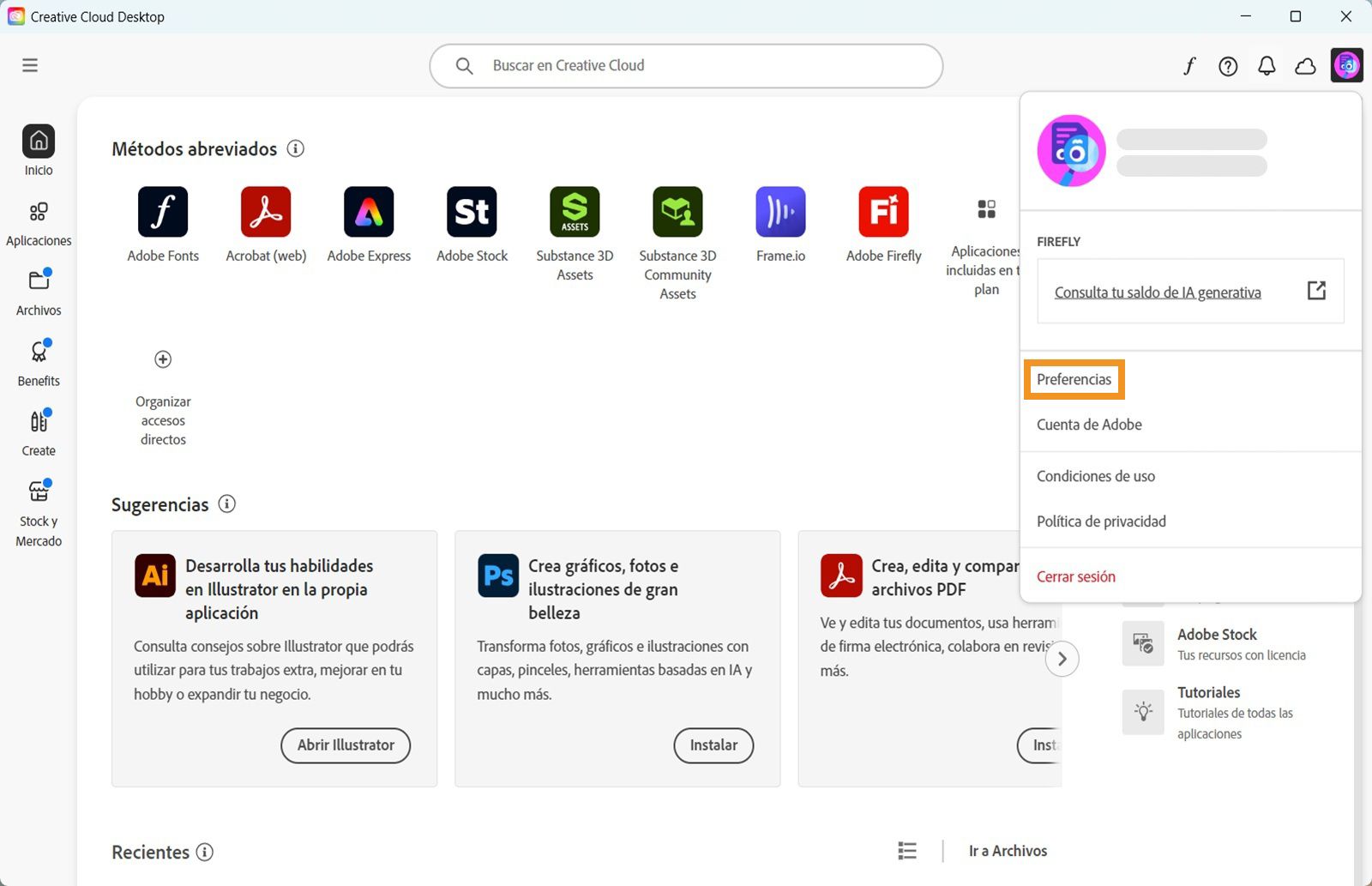Open Adobe Firefly shortcut
Screen dimensions: 1372x886
click(883, 225)
